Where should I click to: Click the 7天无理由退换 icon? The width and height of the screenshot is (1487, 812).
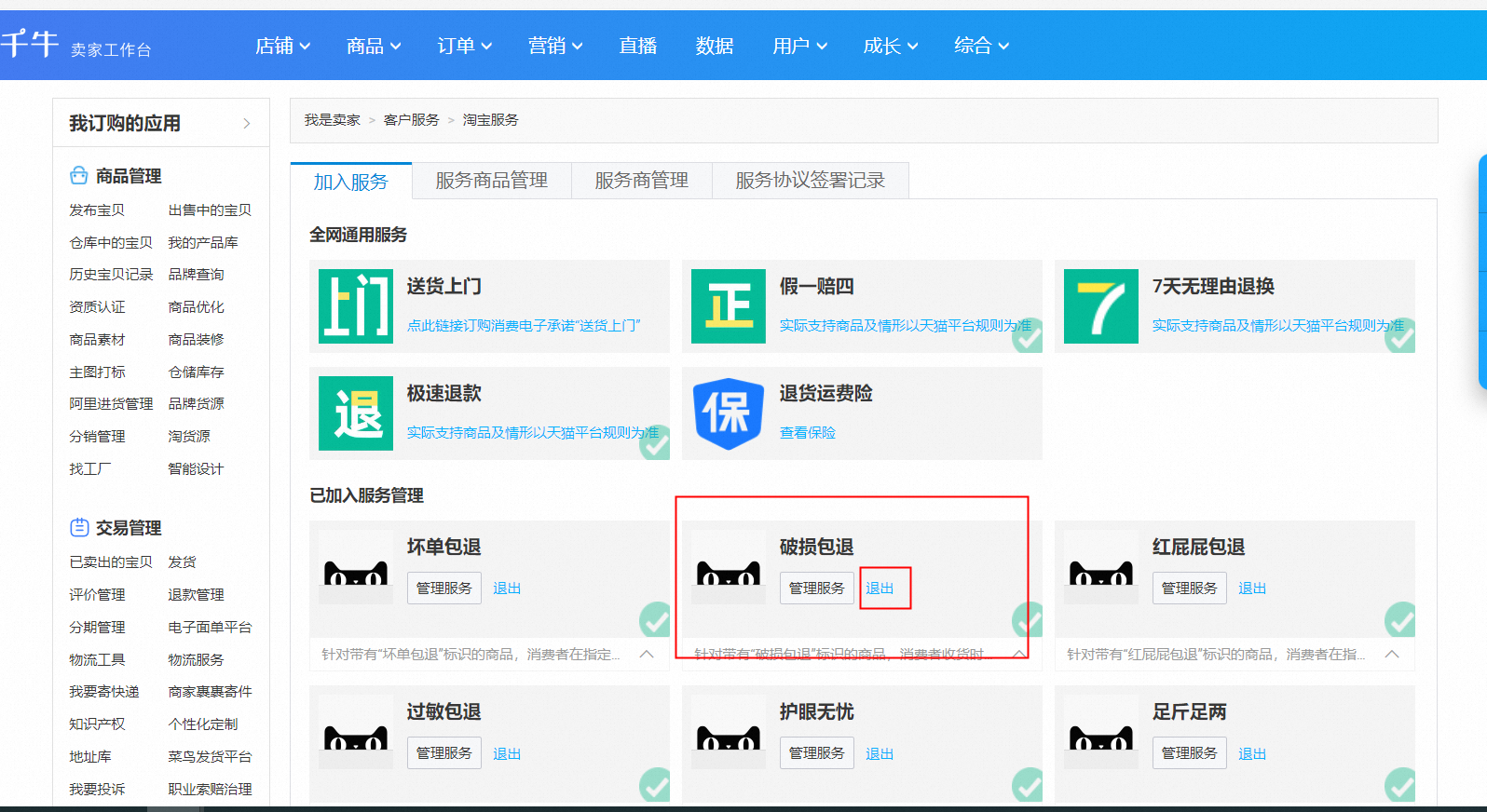point(1101,306)
